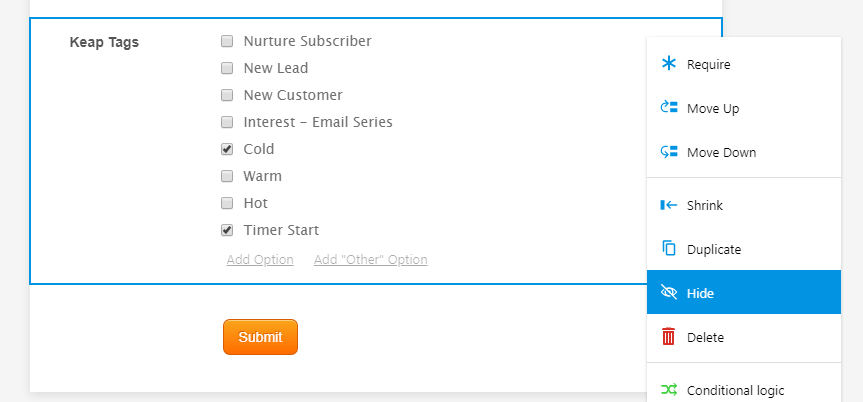The width and height of the screenshot is (863, 402).
Task: Click the Move Down arrow icon
Action: tap(669, 152)
